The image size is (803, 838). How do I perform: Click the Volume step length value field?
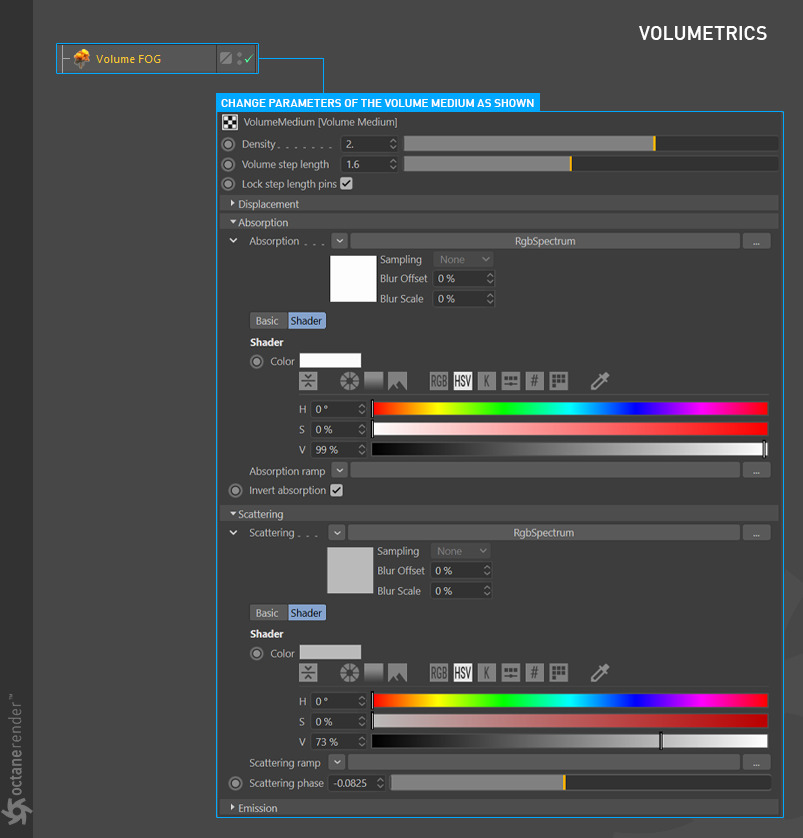(364, 164)
